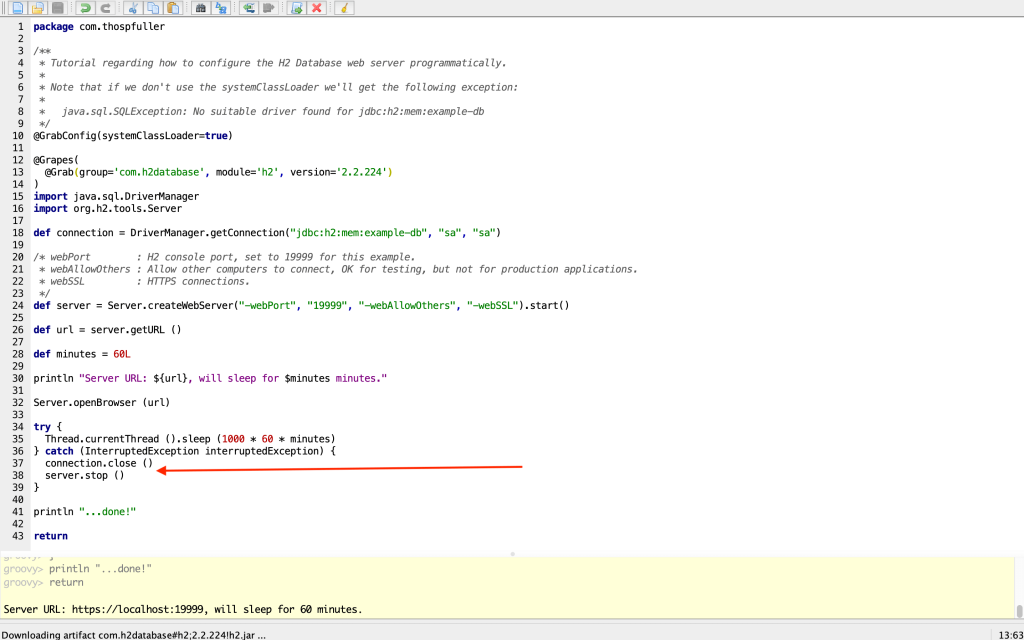
Task: Click the '@Grapes(' annotation on line 12
Action: 56,160
